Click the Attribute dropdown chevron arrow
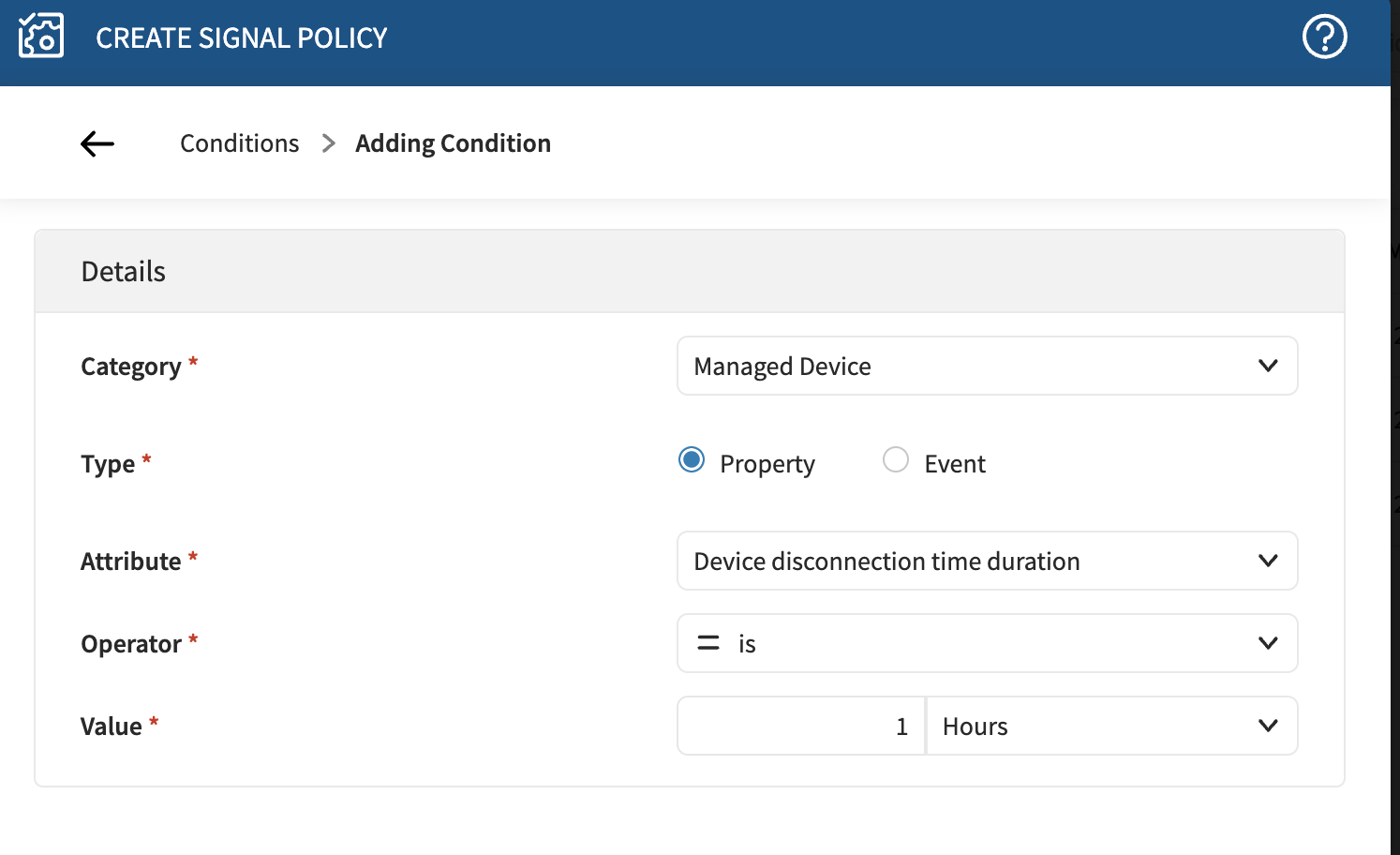This screenshot has width=1400, height=855. [1267, 561]
